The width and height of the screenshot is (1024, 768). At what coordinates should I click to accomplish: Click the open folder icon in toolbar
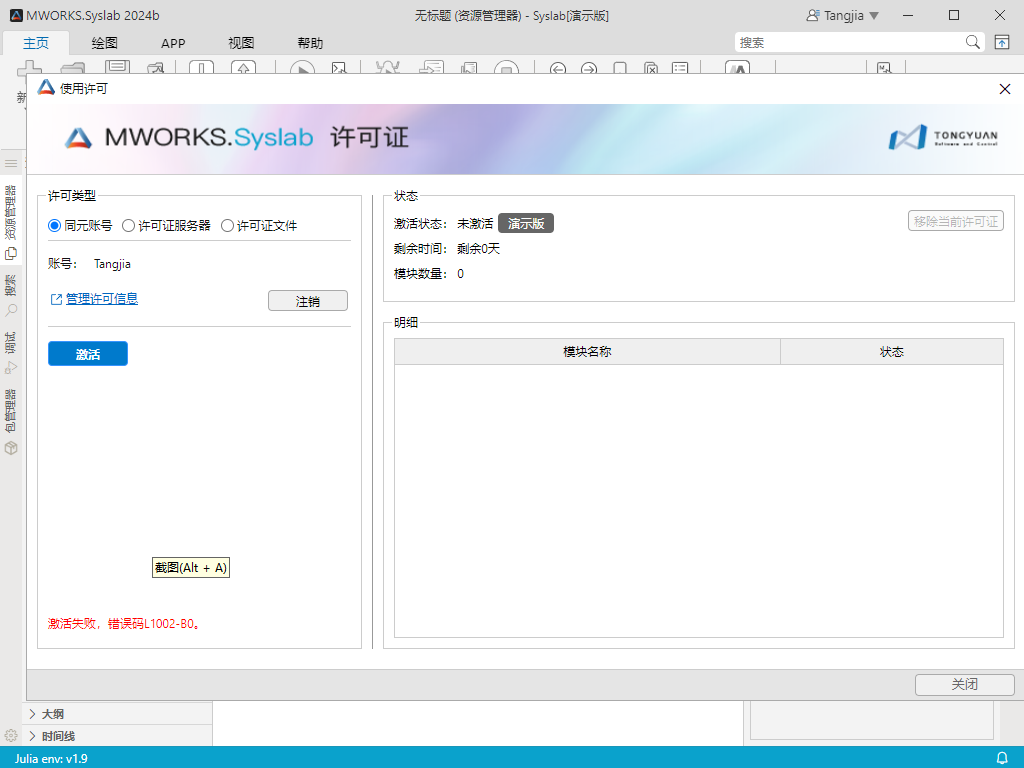pyautogui.click(x=72, y=68)
